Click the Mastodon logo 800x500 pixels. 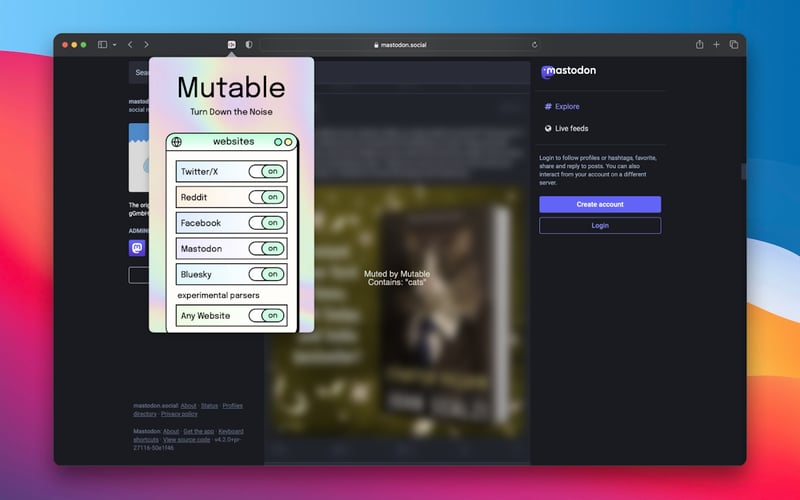coord(568,71)
